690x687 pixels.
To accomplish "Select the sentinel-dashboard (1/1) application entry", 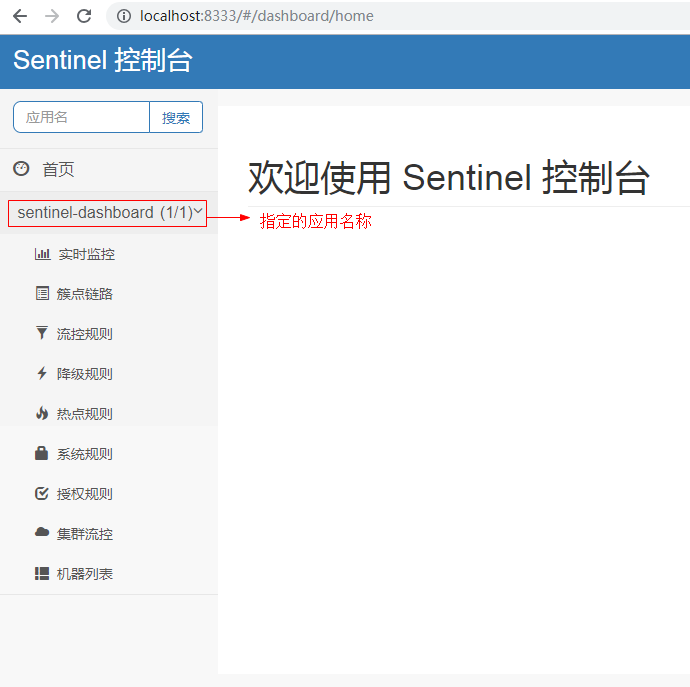I will [100, 213].
